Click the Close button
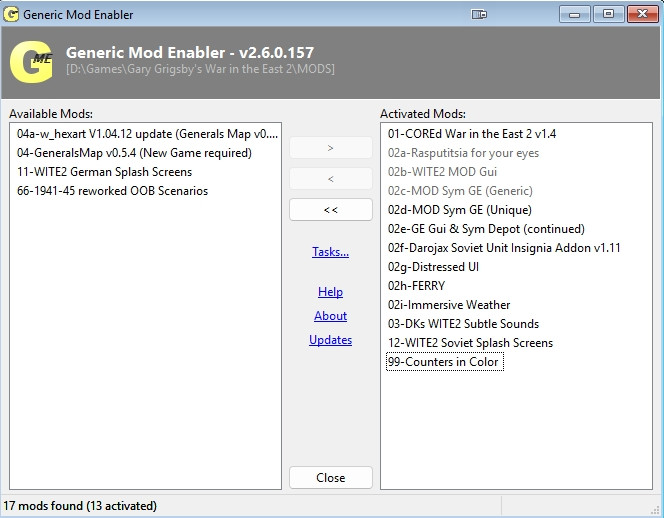The width and height of the screenshot is (664, 518). pos(331,478)
